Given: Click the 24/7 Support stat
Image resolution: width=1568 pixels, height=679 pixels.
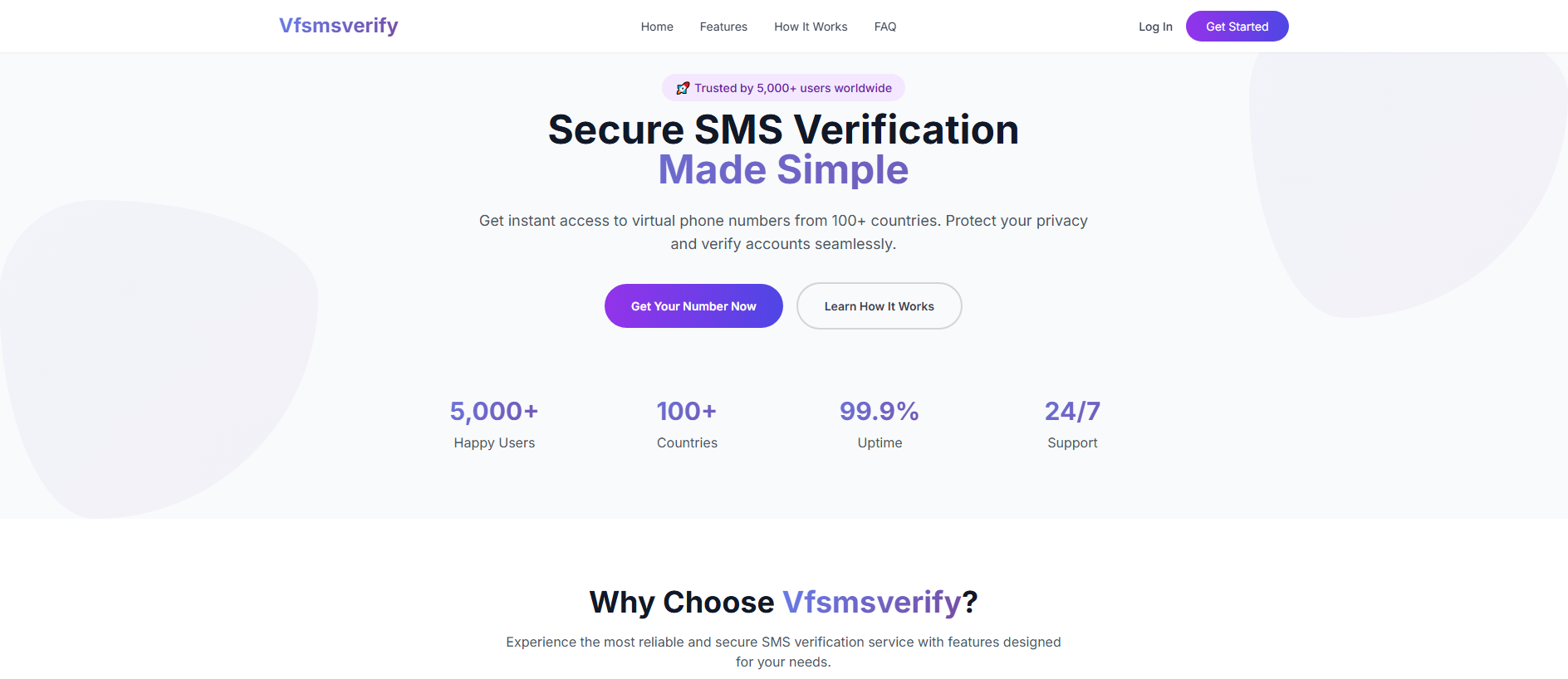Looking at the screenshot, I should [x=1072, y=424].
